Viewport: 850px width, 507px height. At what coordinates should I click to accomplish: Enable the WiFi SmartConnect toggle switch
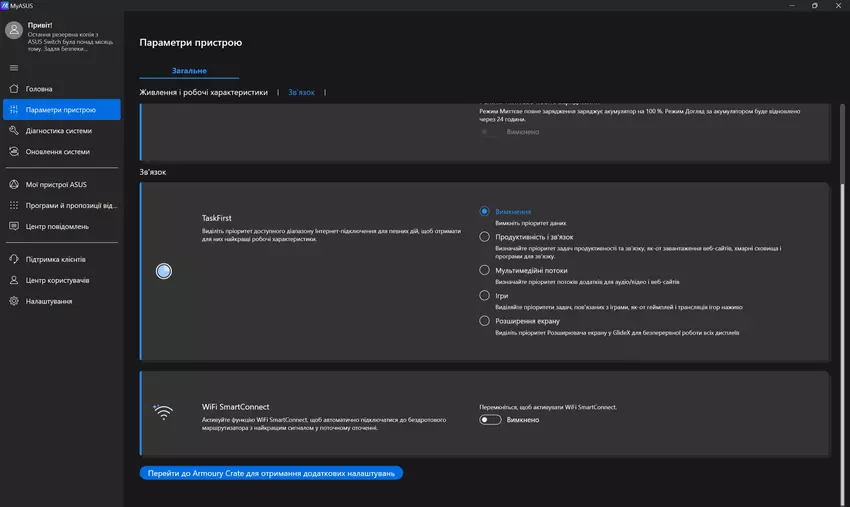click(x=490, y=420)
